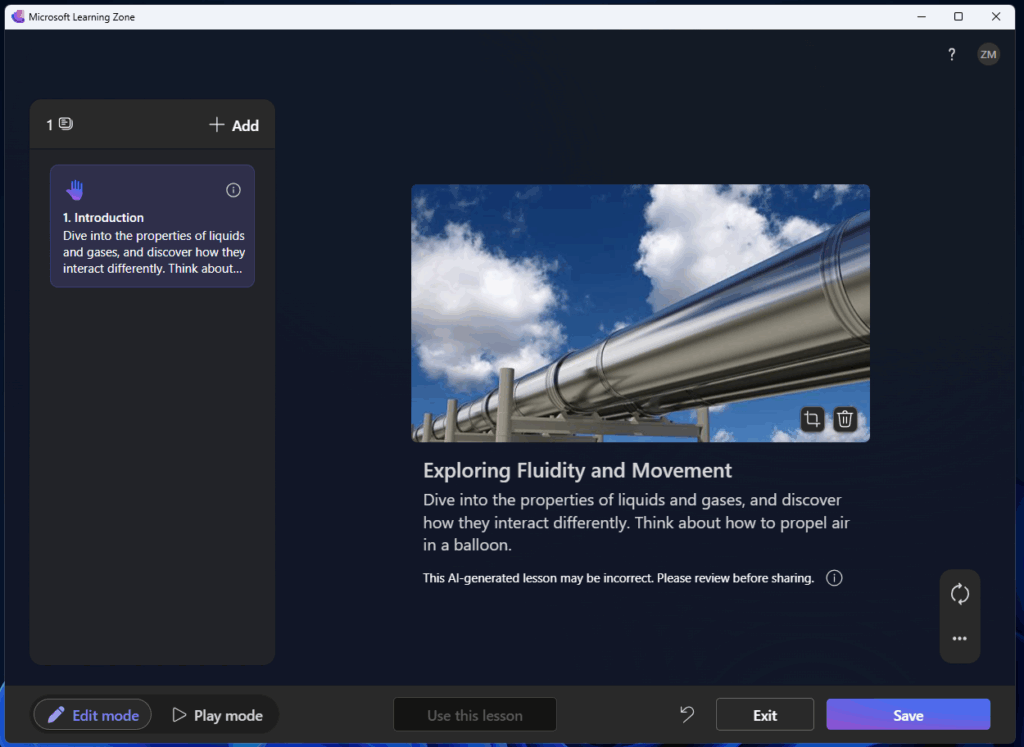Edit the title Exploring Fluidity and Movement
1024x747 pixels.
577,470
